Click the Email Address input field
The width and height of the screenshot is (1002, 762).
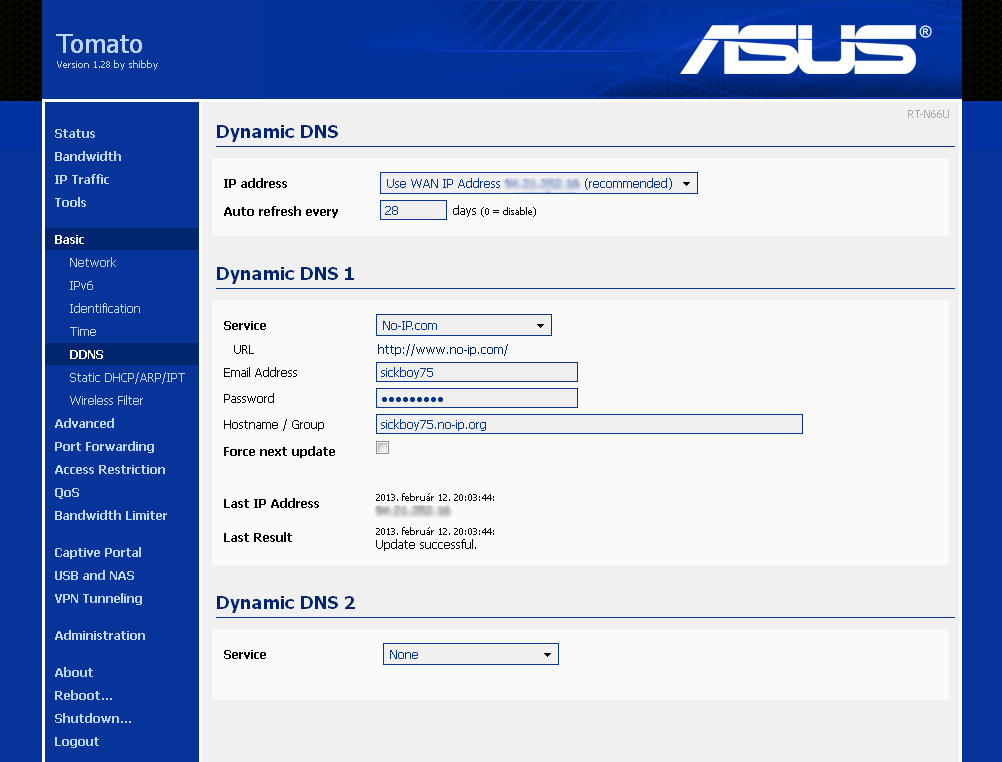click(477, 372)
